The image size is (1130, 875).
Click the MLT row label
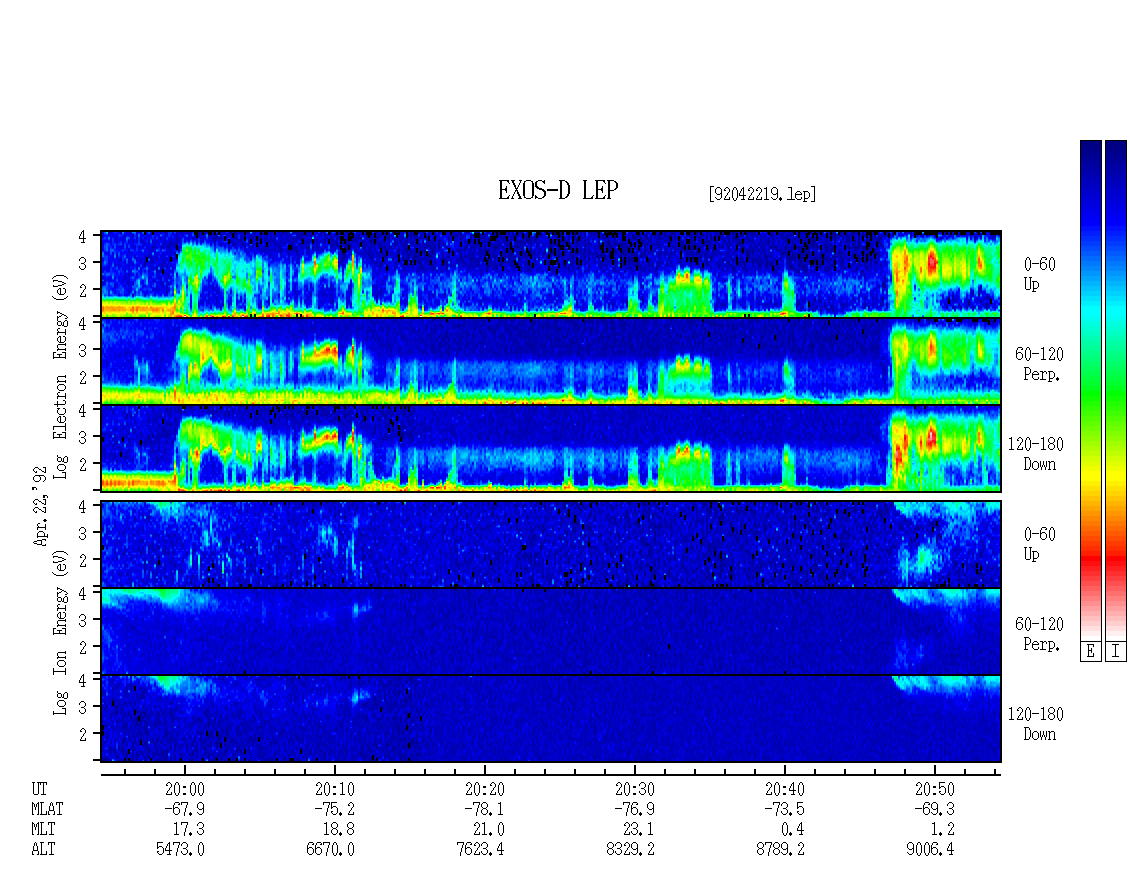[x=43, y=830]
